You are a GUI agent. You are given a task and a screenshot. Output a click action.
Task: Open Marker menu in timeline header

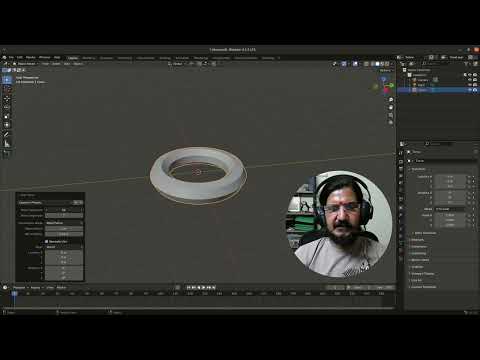[61, 287]
